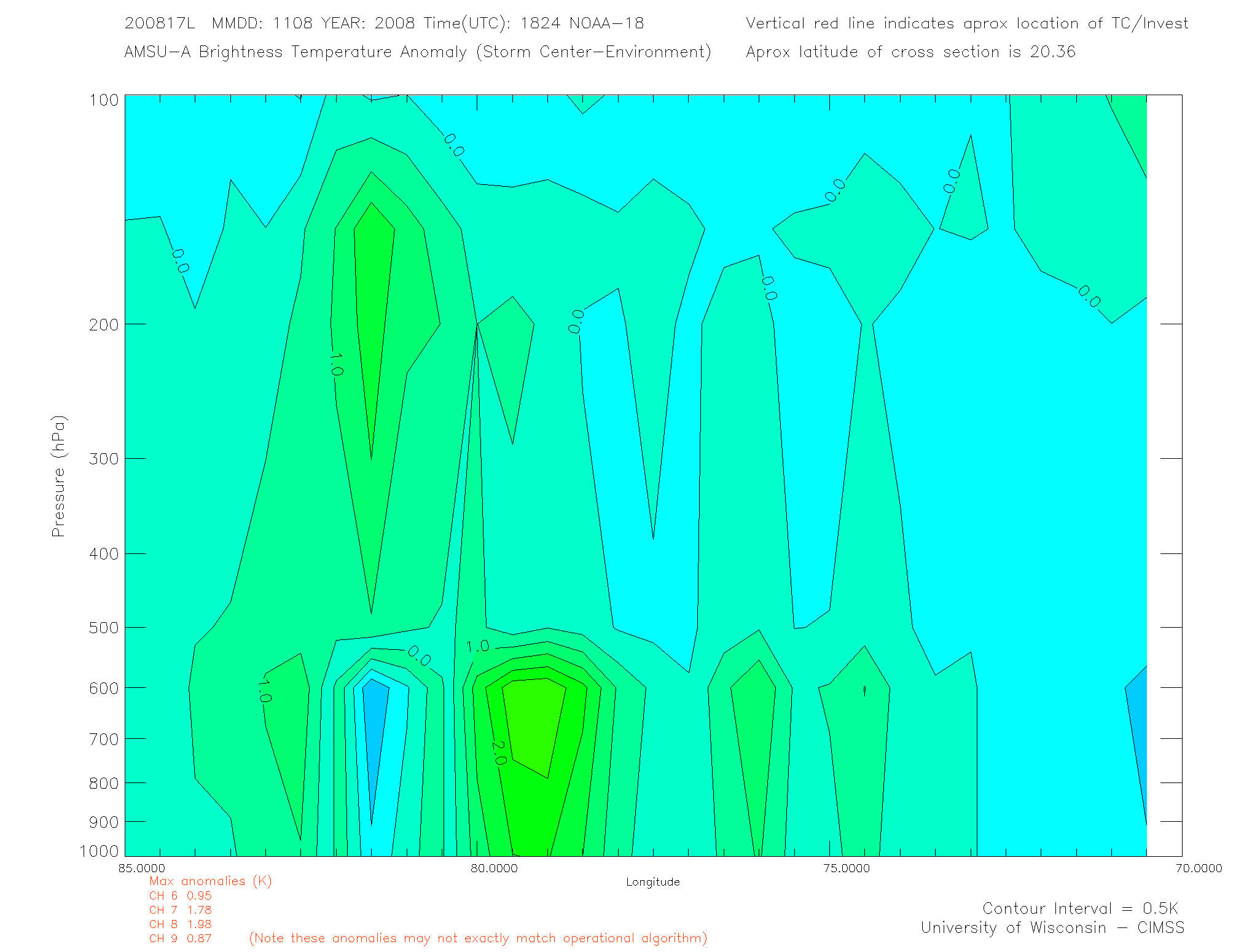Click the 1000 pressure axis label

pyautogui.click(x=99, y=851)
